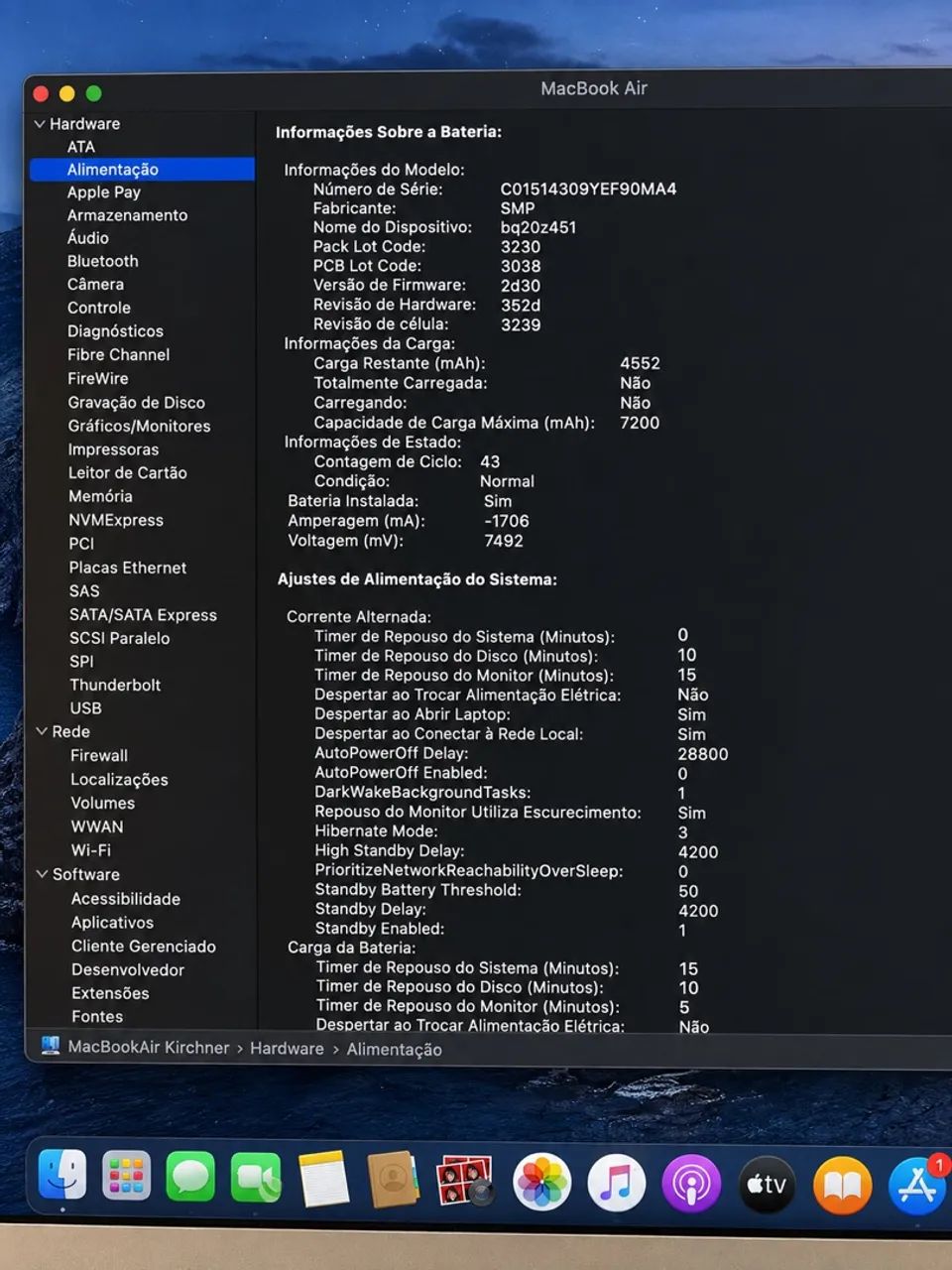Select Firewall under Rede
The width and height of the screenshot is (952, 1270).
99,755
